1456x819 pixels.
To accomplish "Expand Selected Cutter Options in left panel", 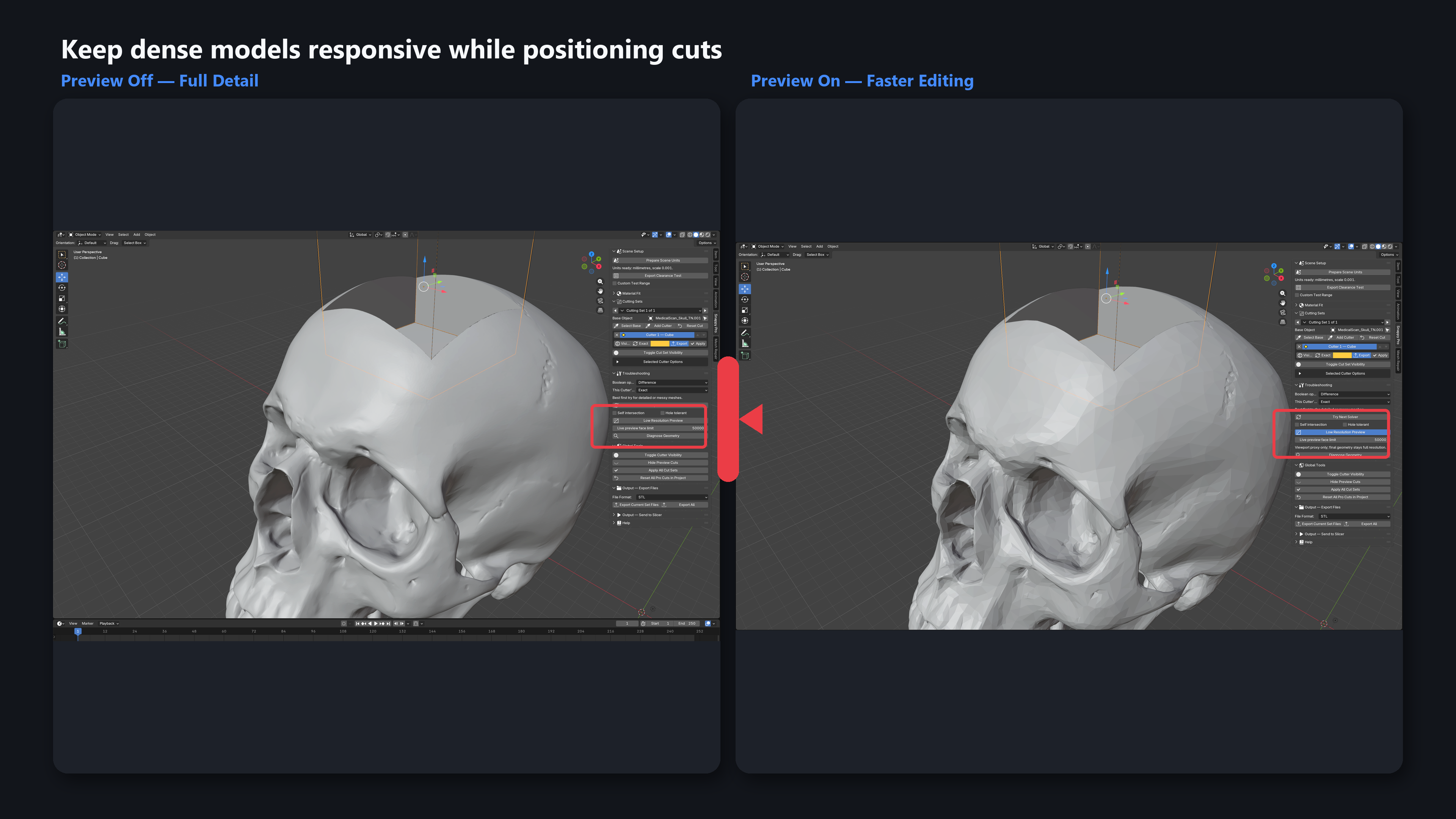I will (x=660, y=362).
